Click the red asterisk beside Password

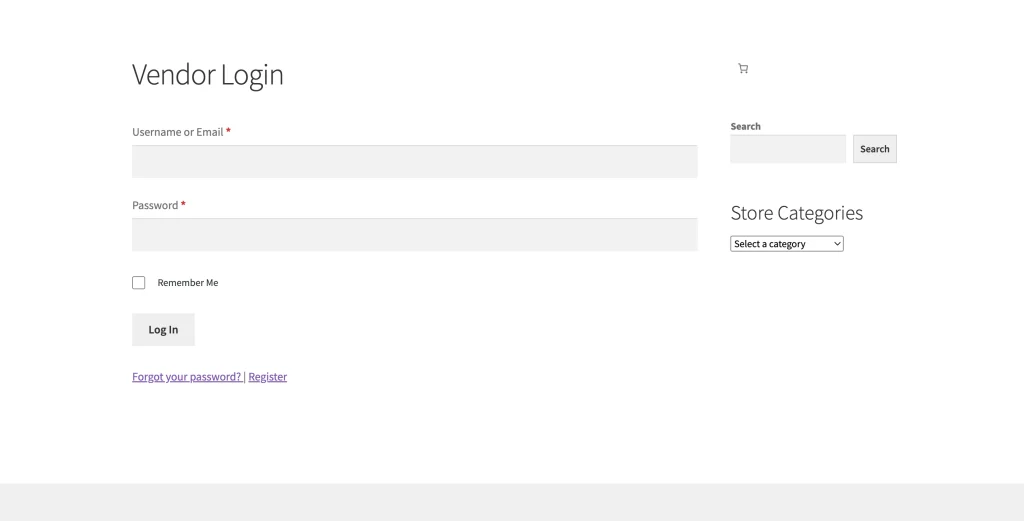(x=183, y=205)
